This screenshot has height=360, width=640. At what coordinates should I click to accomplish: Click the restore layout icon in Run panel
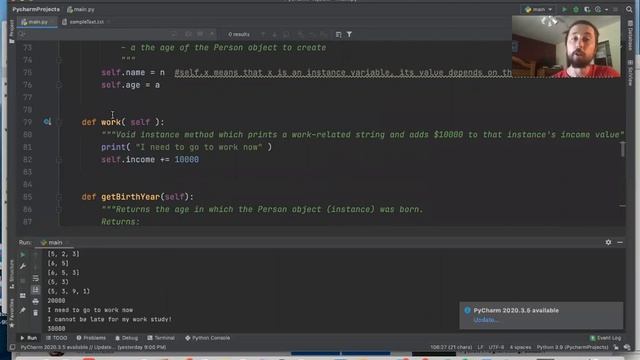click(23, 296)
